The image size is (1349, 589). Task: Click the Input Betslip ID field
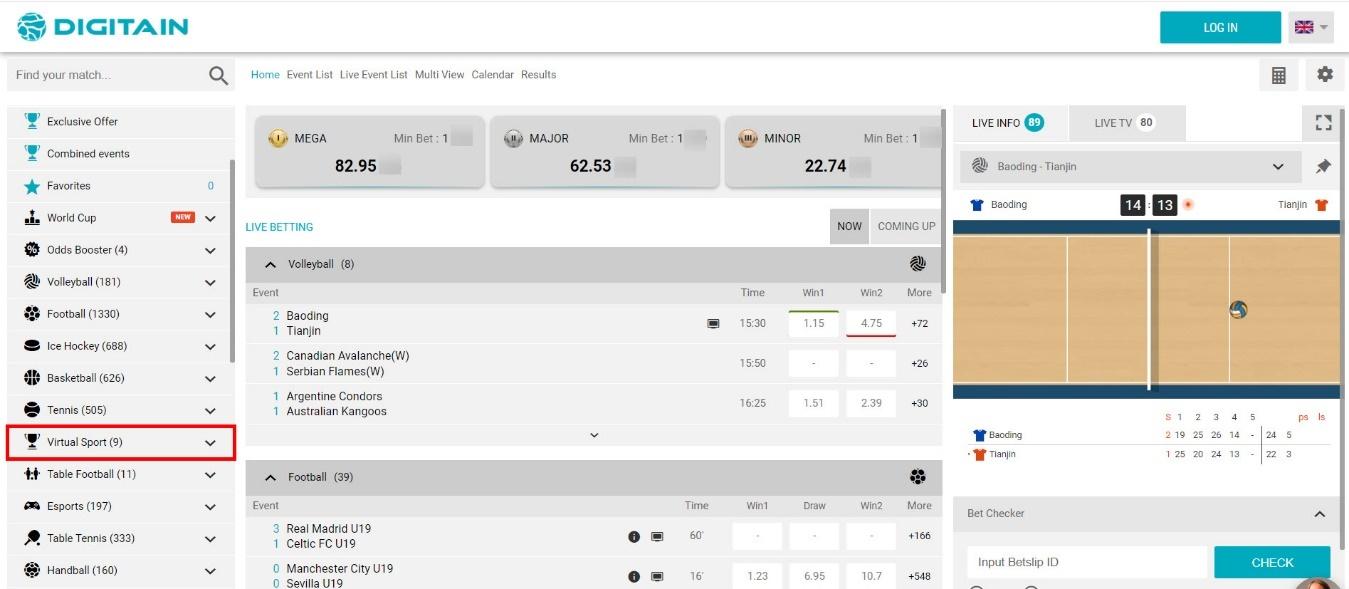(x=1085, y=562)
